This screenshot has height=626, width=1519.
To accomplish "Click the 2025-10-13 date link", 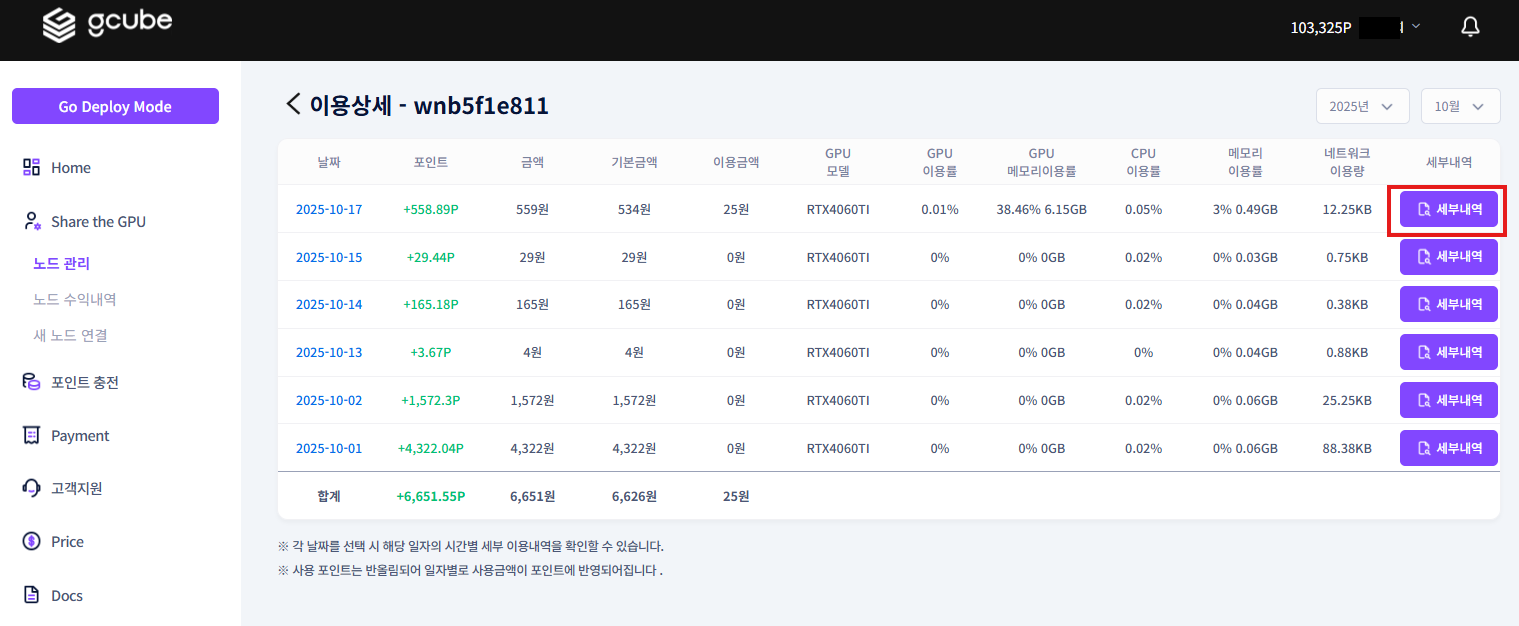I will tap(328, 352).
